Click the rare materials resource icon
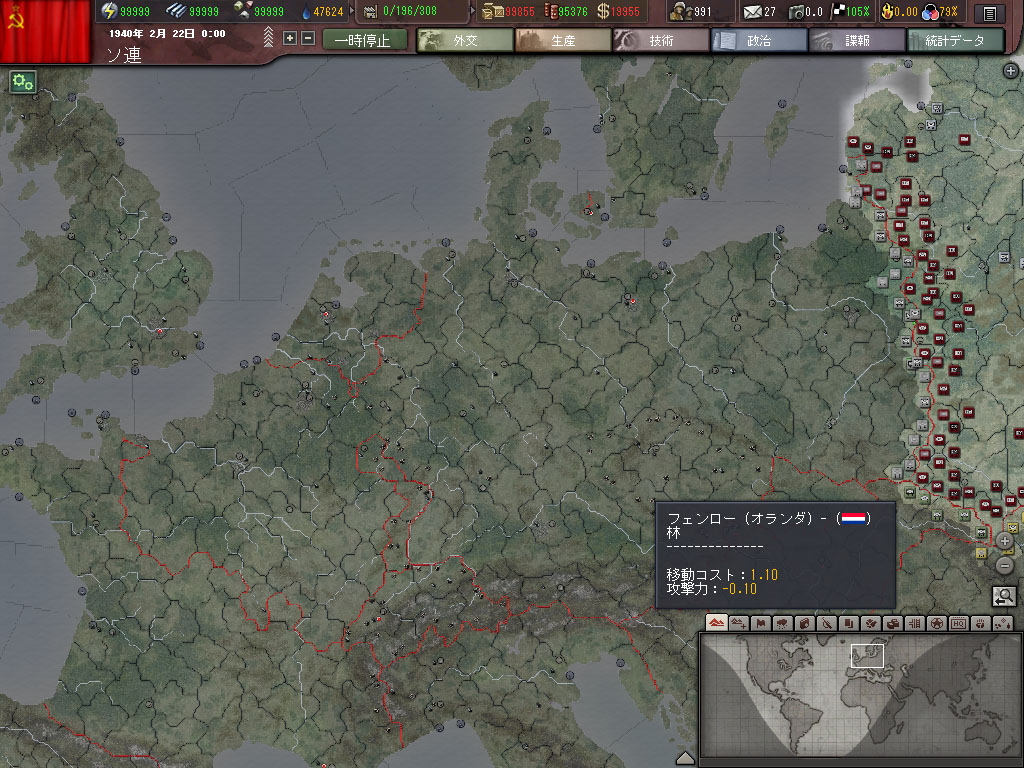The width and height of the screenshot is (1024, 768). [243, 10]
